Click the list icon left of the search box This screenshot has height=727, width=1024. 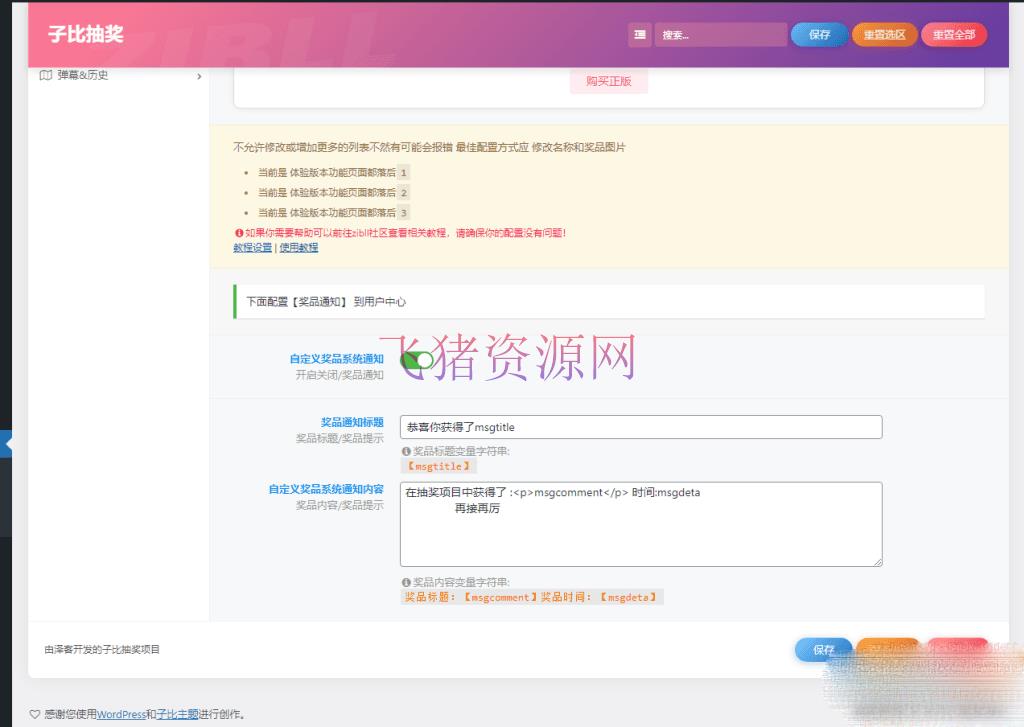[640, 34]
